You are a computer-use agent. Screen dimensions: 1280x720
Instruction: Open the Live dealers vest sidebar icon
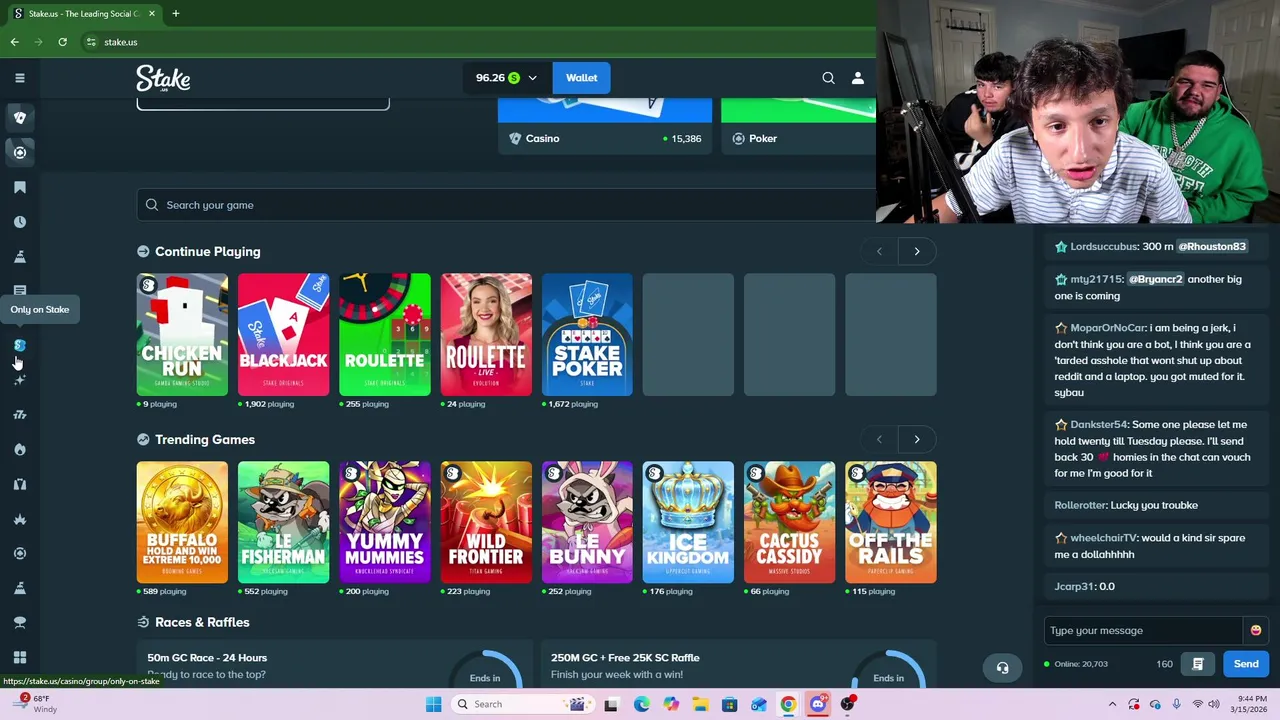[x=19, y=484]
